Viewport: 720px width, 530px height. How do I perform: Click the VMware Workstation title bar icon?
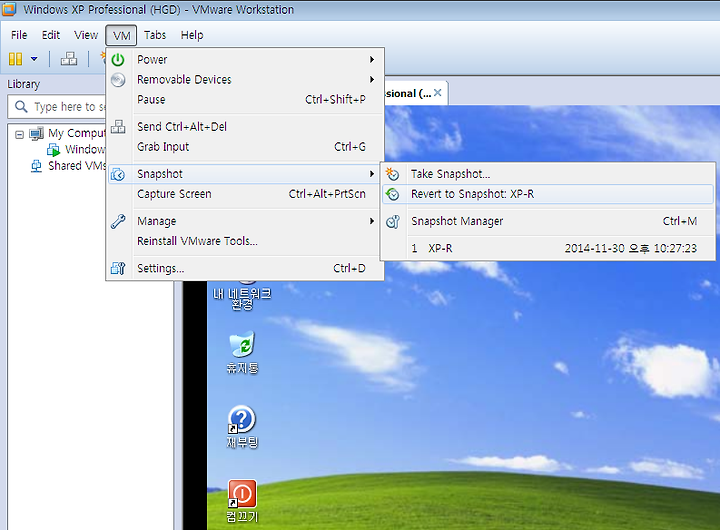pyautogui.click(x=9, y=9)
